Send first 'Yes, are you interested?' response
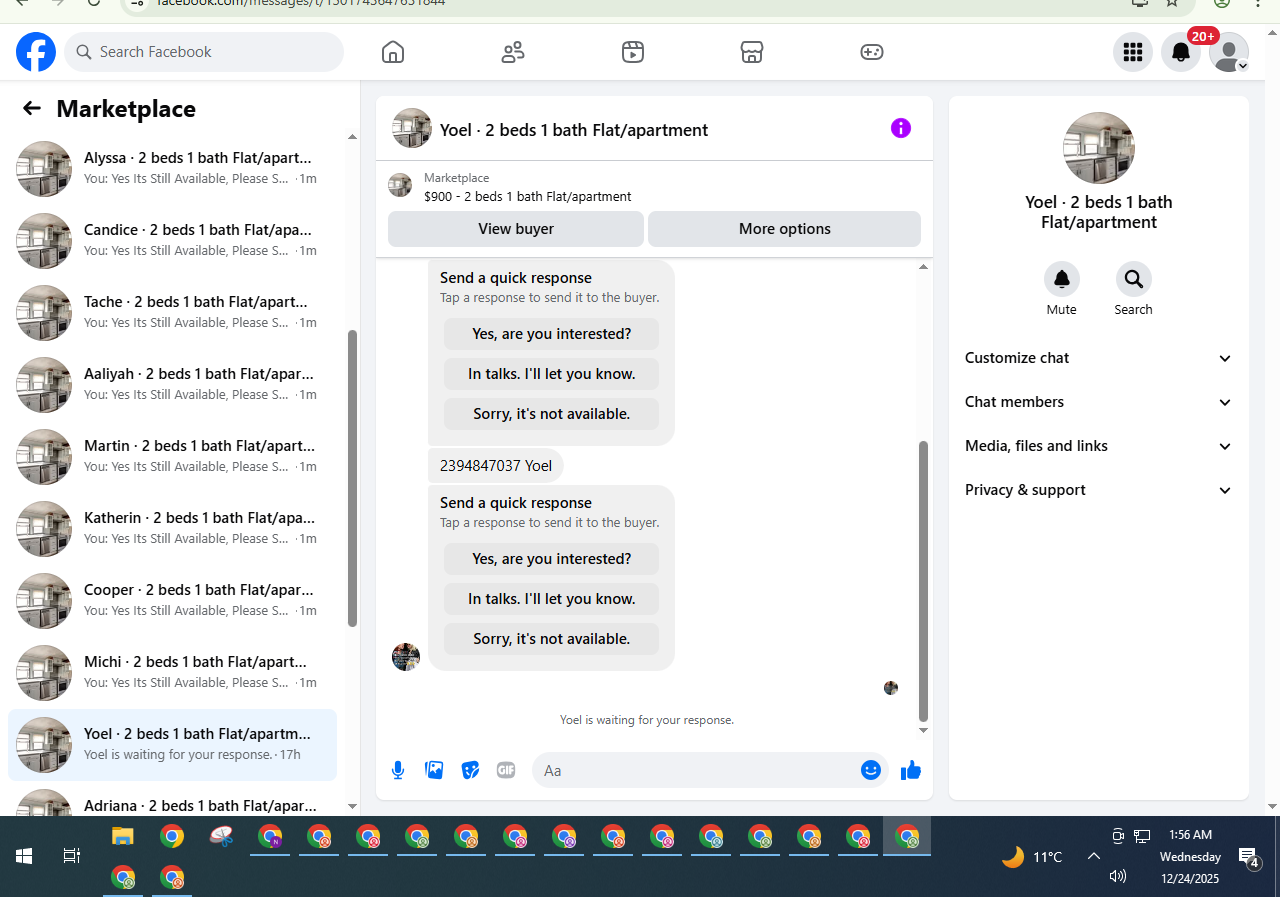1280x897 pixels. (552, 334)
